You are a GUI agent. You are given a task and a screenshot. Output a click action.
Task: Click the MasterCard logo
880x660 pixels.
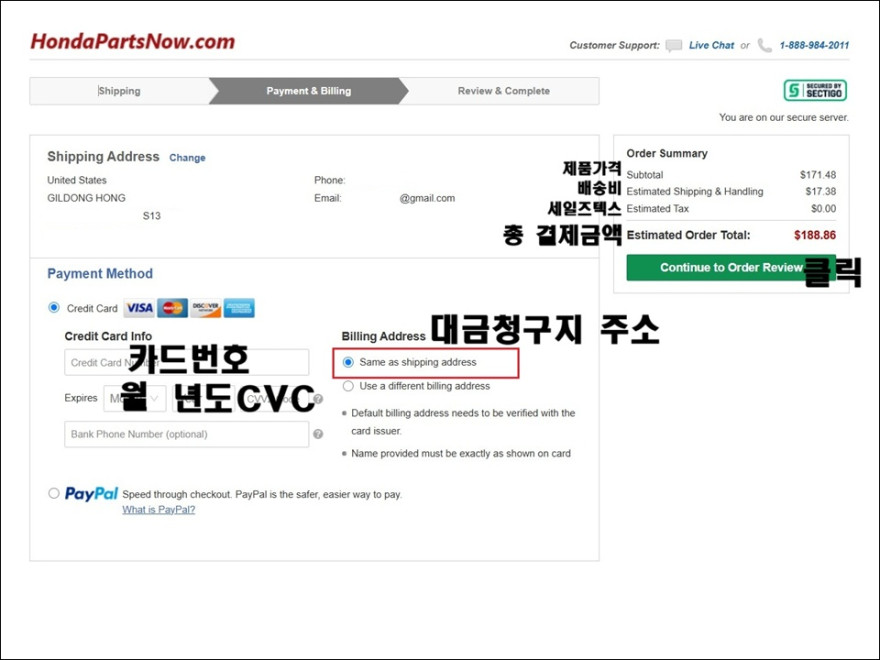click(x=172, y=308)
